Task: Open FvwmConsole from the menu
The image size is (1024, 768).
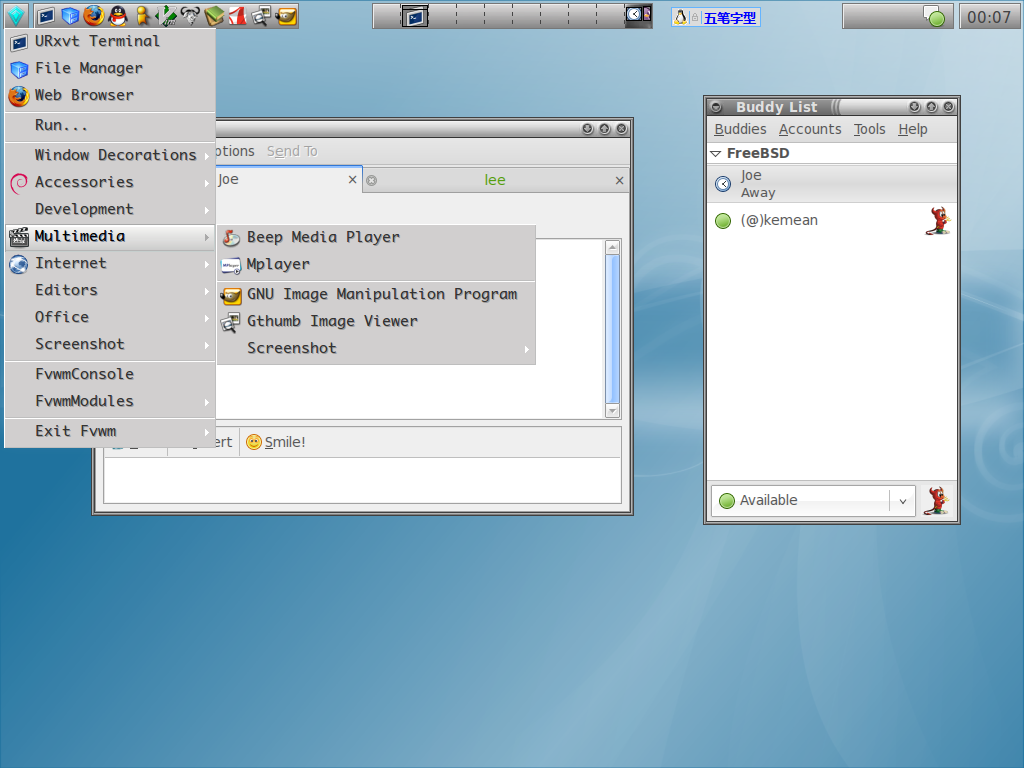Action: [110, 374]
